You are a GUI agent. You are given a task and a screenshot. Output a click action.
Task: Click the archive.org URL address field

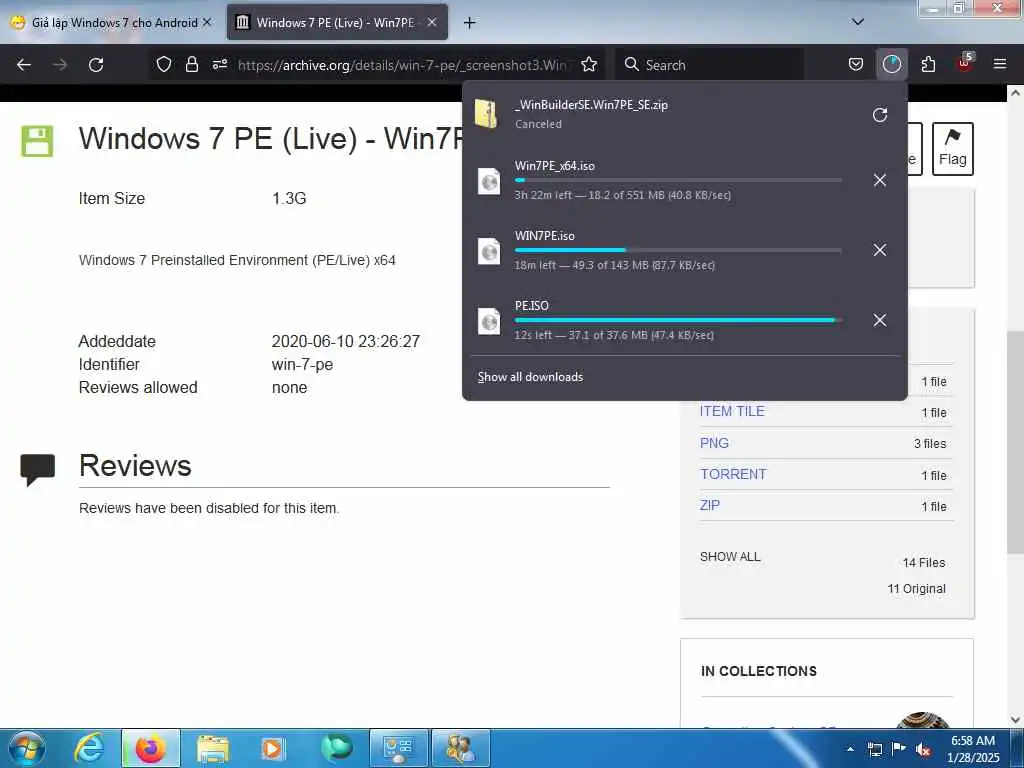(402, 65)
